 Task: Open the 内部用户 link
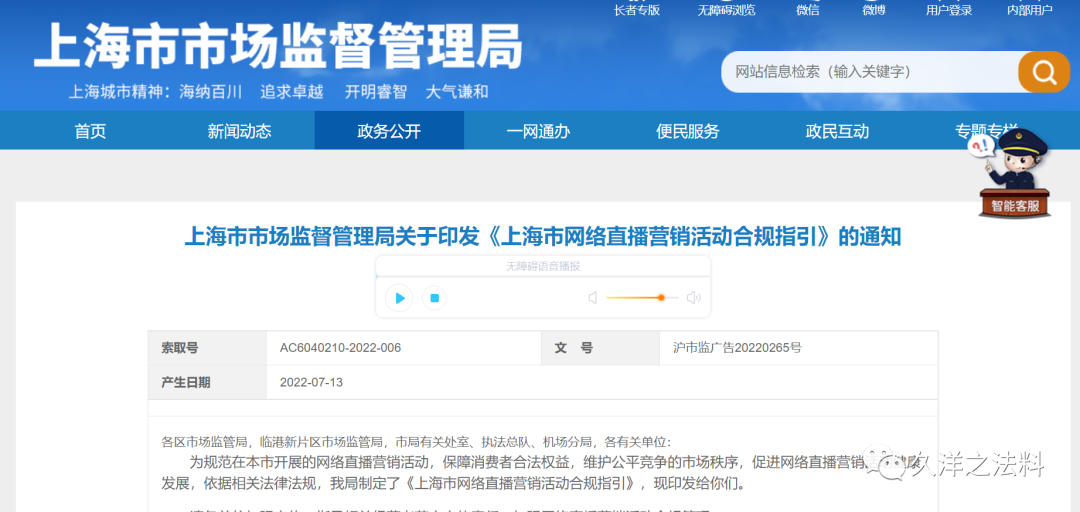click(x=1030, y=10)
